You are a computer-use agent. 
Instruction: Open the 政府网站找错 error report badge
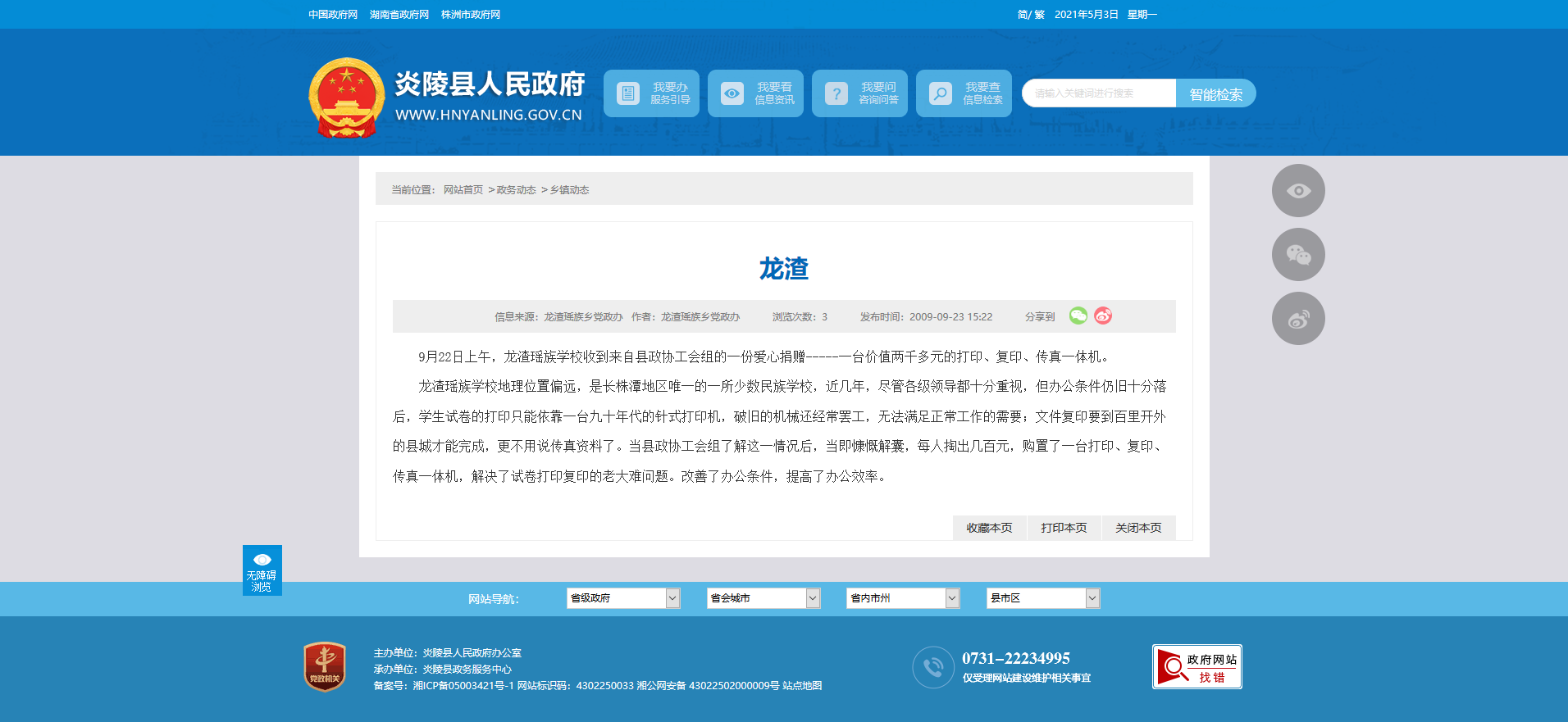[x=1197, y=667]
